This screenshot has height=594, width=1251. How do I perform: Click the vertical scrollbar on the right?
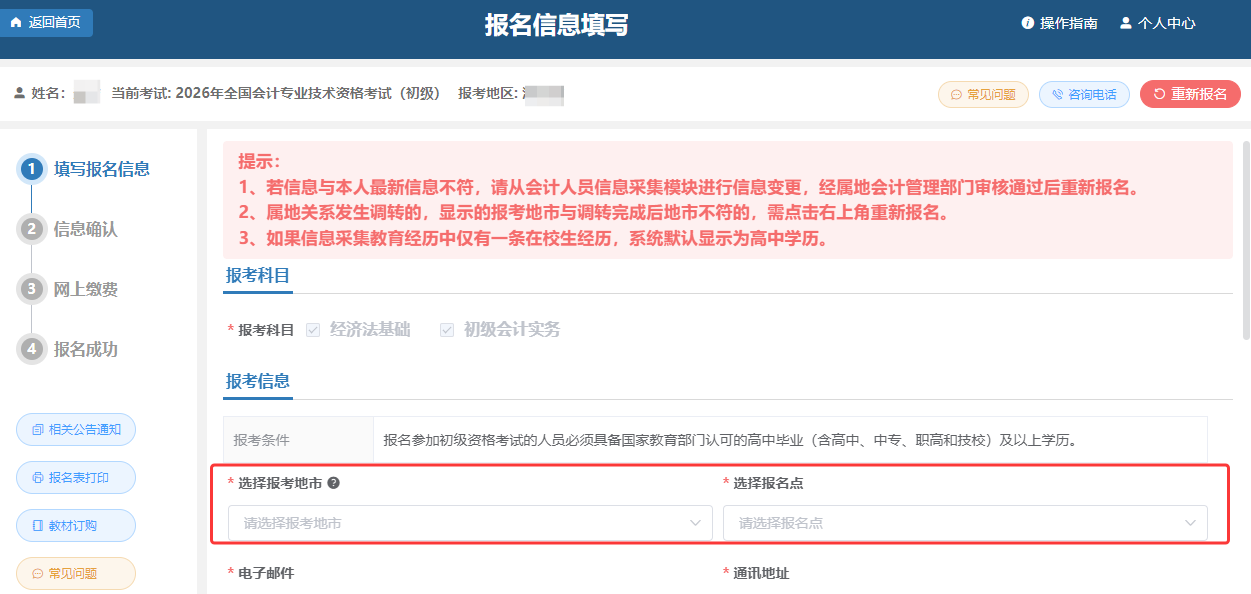tap(1245, 240)
